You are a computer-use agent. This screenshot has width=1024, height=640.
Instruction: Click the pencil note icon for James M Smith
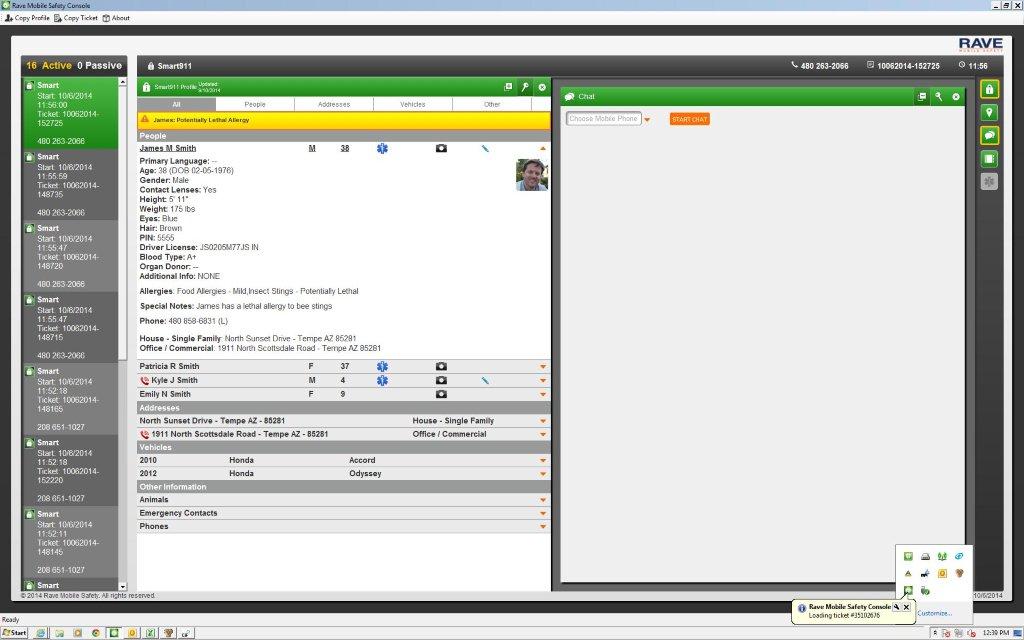tap(485, 148)
